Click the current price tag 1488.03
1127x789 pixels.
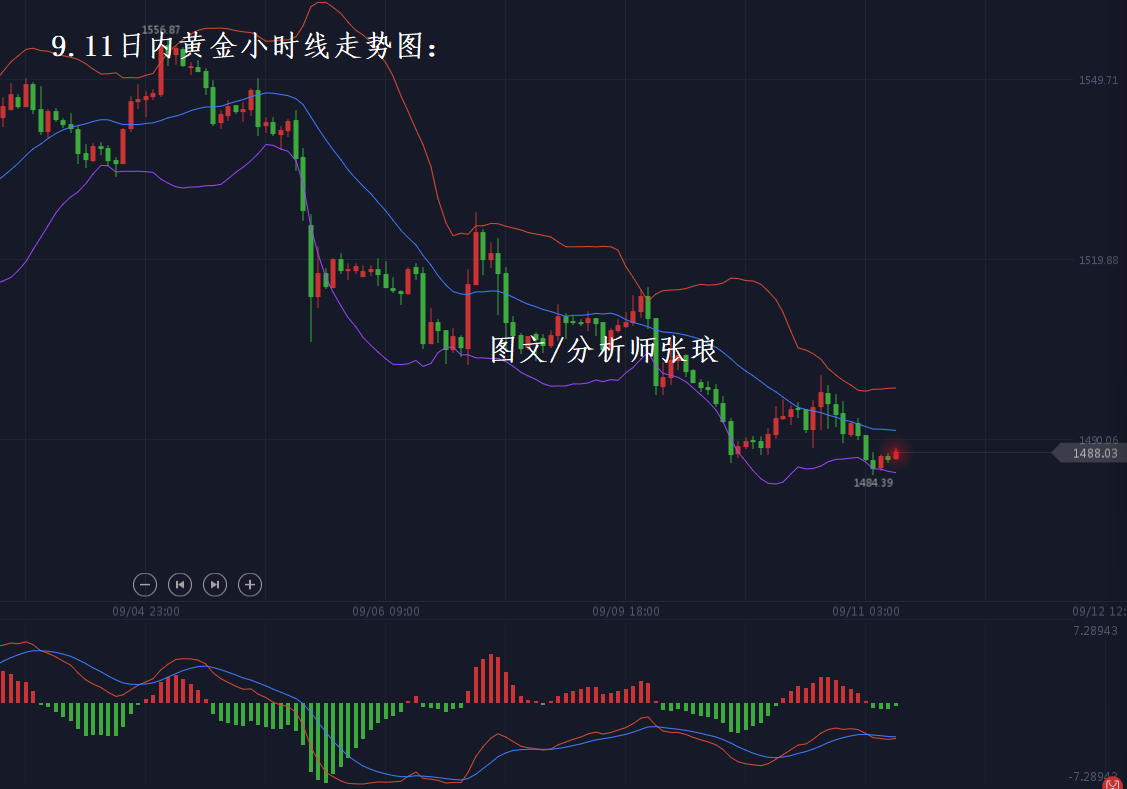1093,453
